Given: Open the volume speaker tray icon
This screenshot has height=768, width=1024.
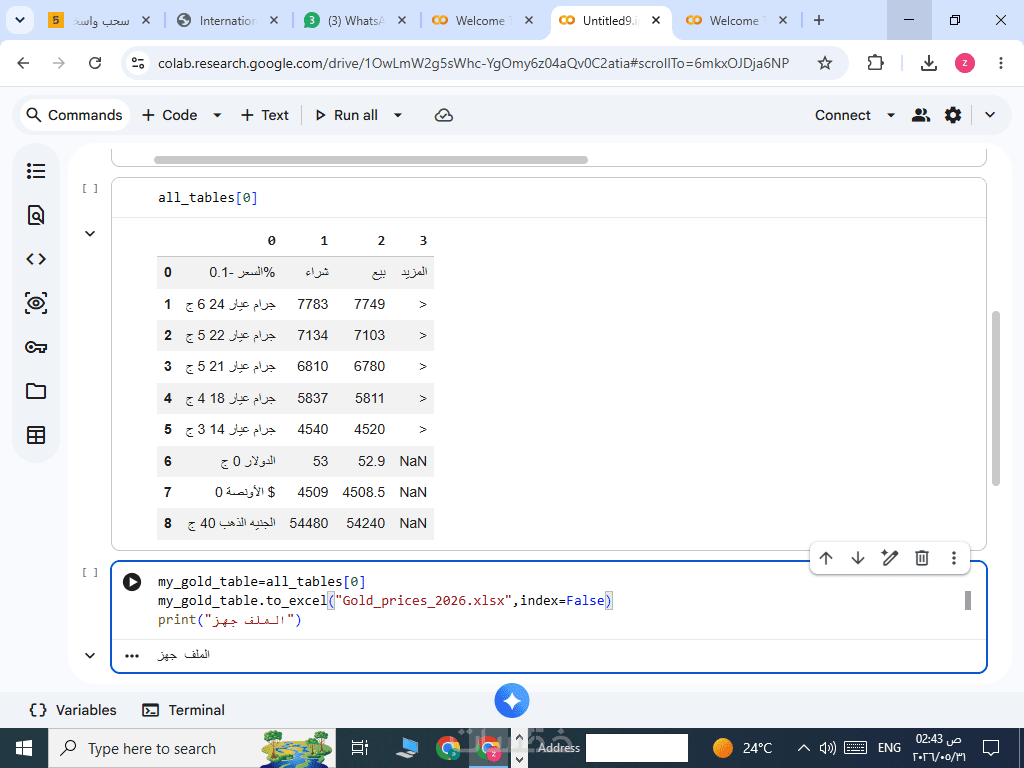Looking at the screenshot, I should point(828,748).
